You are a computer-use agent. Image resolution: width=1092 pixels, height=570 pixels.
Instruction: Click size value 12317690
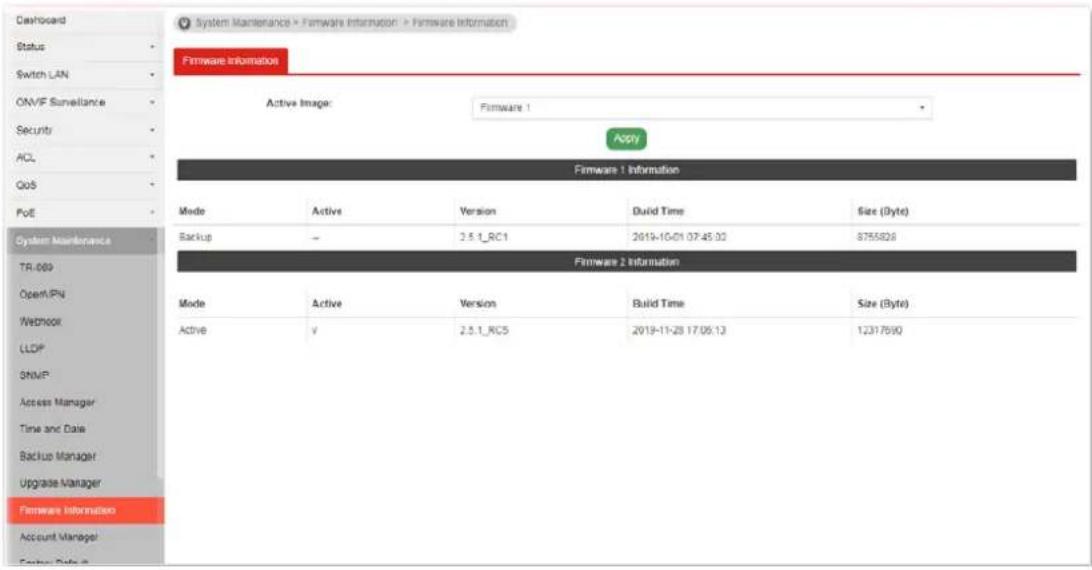tap(880, 330)
